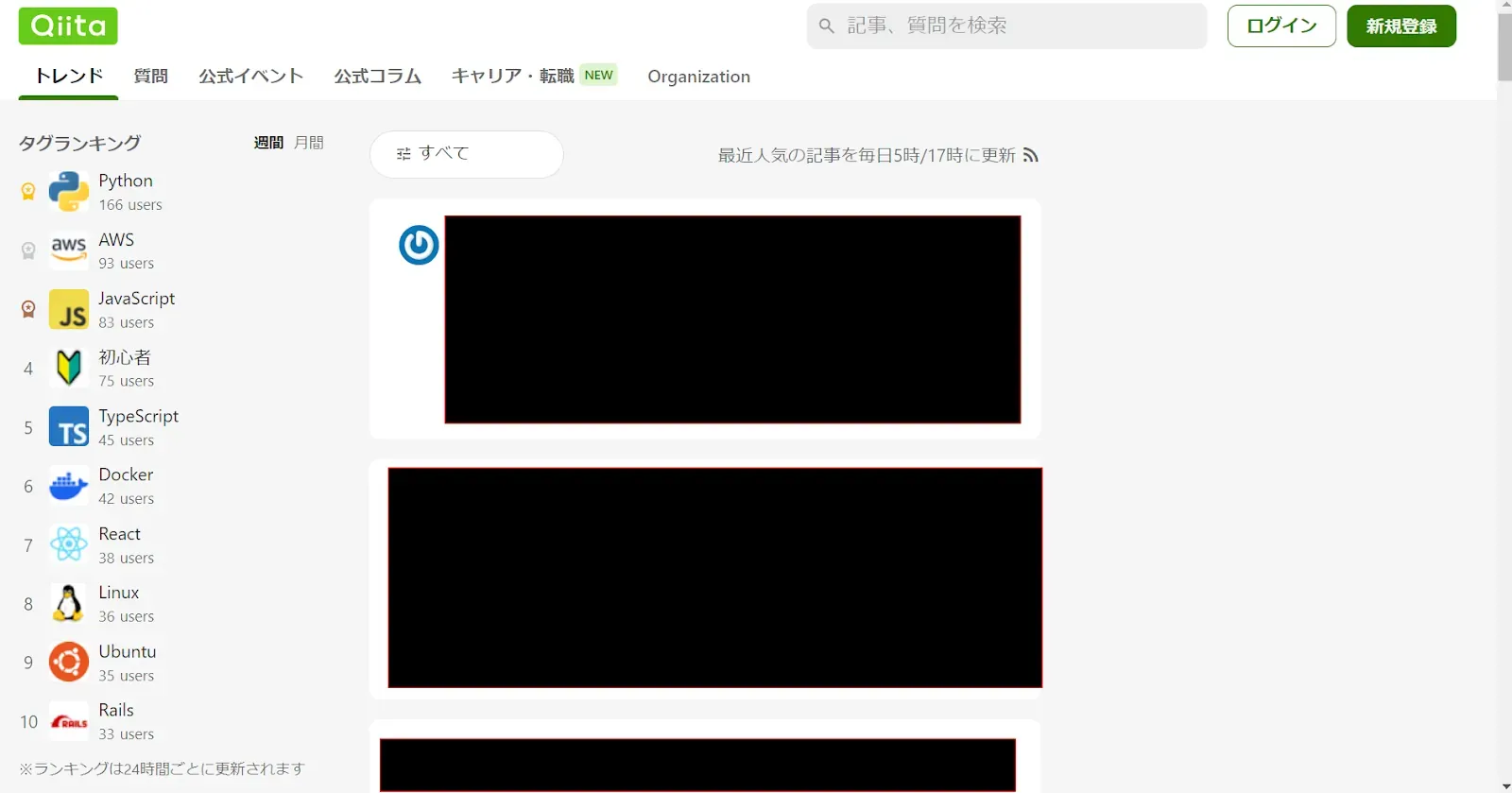Click the Qiita logo
The image size is (1512, 793).
68,26
